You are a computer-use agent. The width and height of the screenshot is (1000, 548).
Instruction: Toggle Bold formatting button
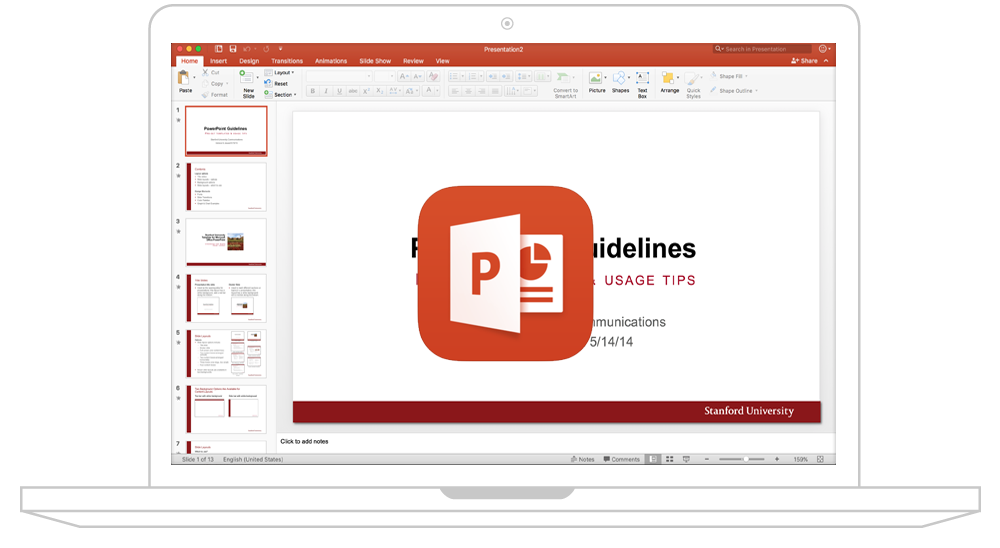[312, 91]
